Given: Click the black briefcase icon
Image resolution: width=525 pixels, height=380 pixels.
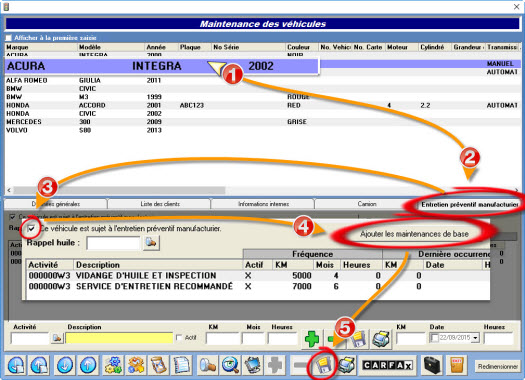Looking at the screenshot, I should (432, 365).
